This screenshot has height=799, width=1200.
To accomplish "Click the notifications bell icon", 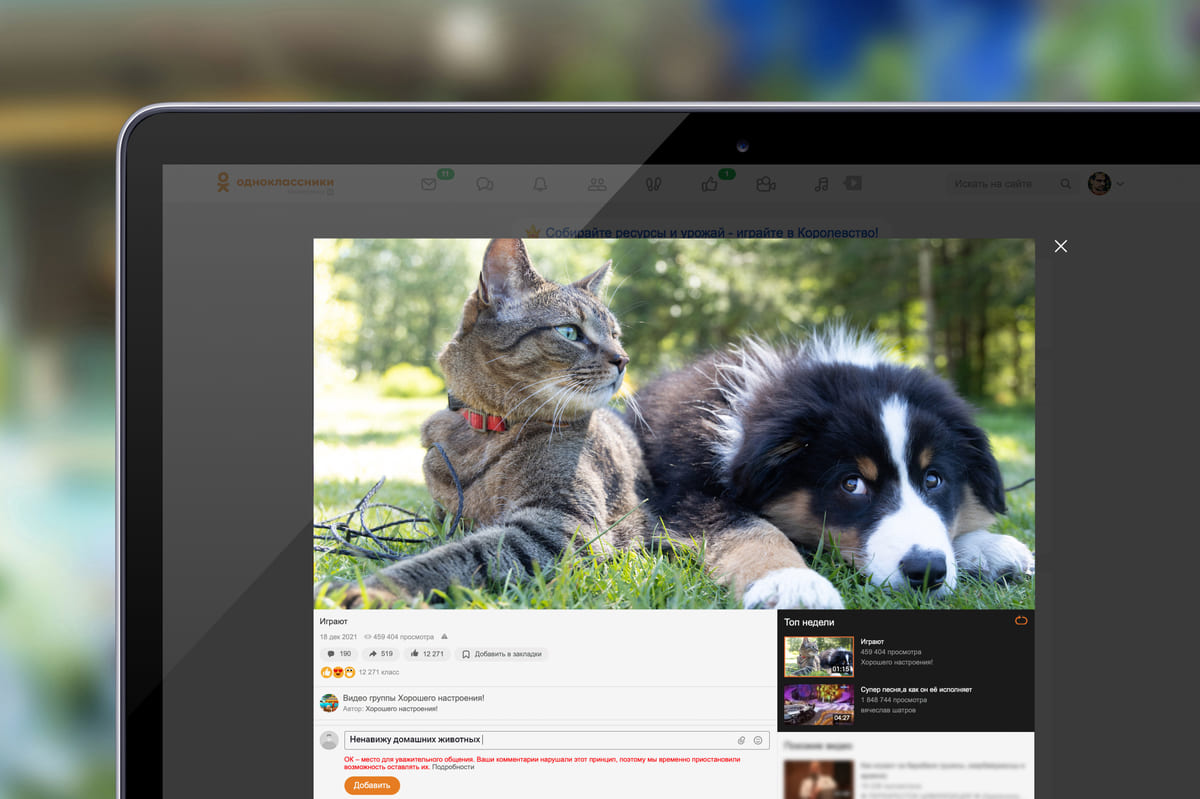I will pos(540,184).
